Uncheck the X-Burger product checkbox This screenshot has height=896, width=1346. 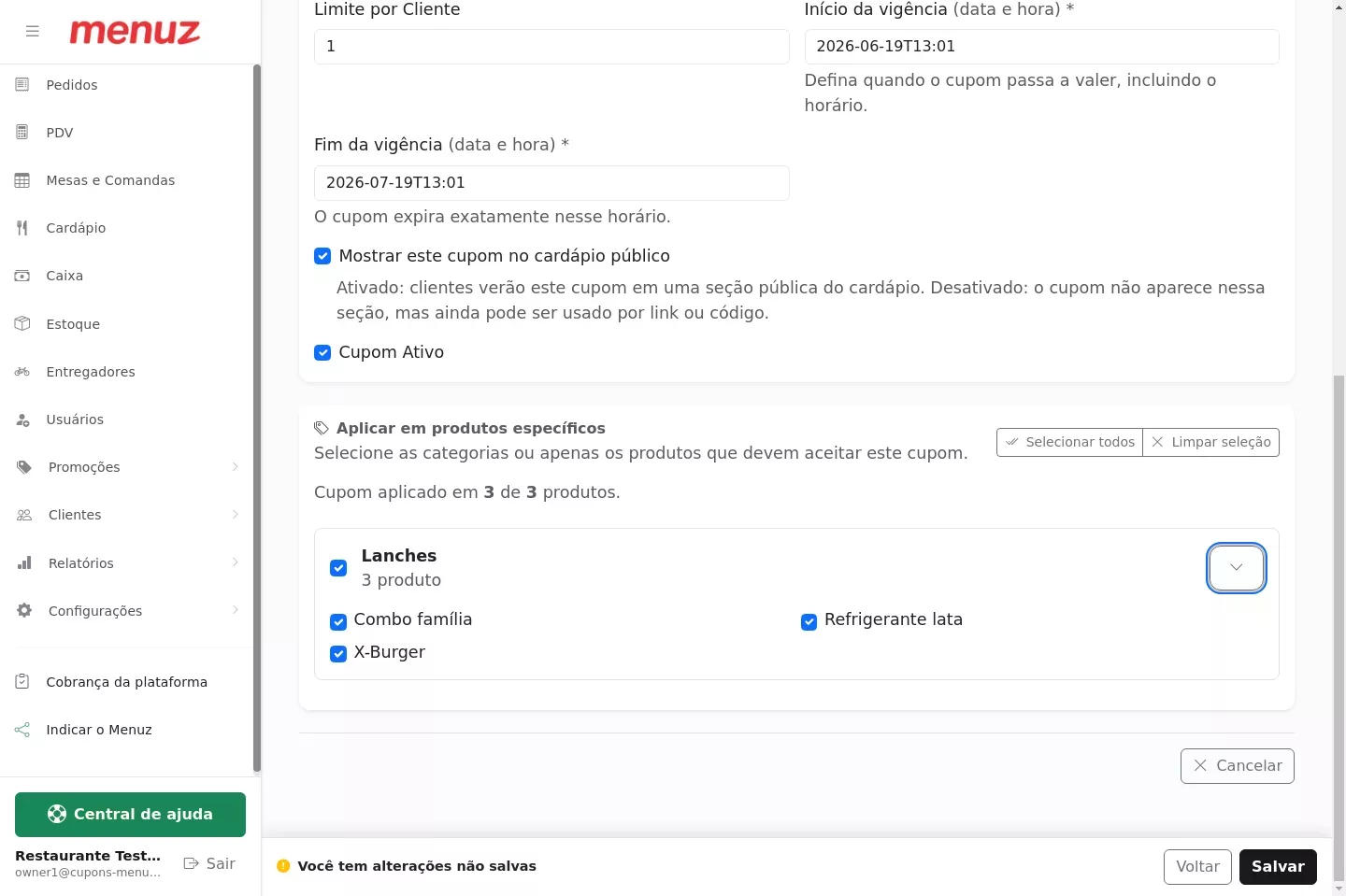tap(338, 654)
